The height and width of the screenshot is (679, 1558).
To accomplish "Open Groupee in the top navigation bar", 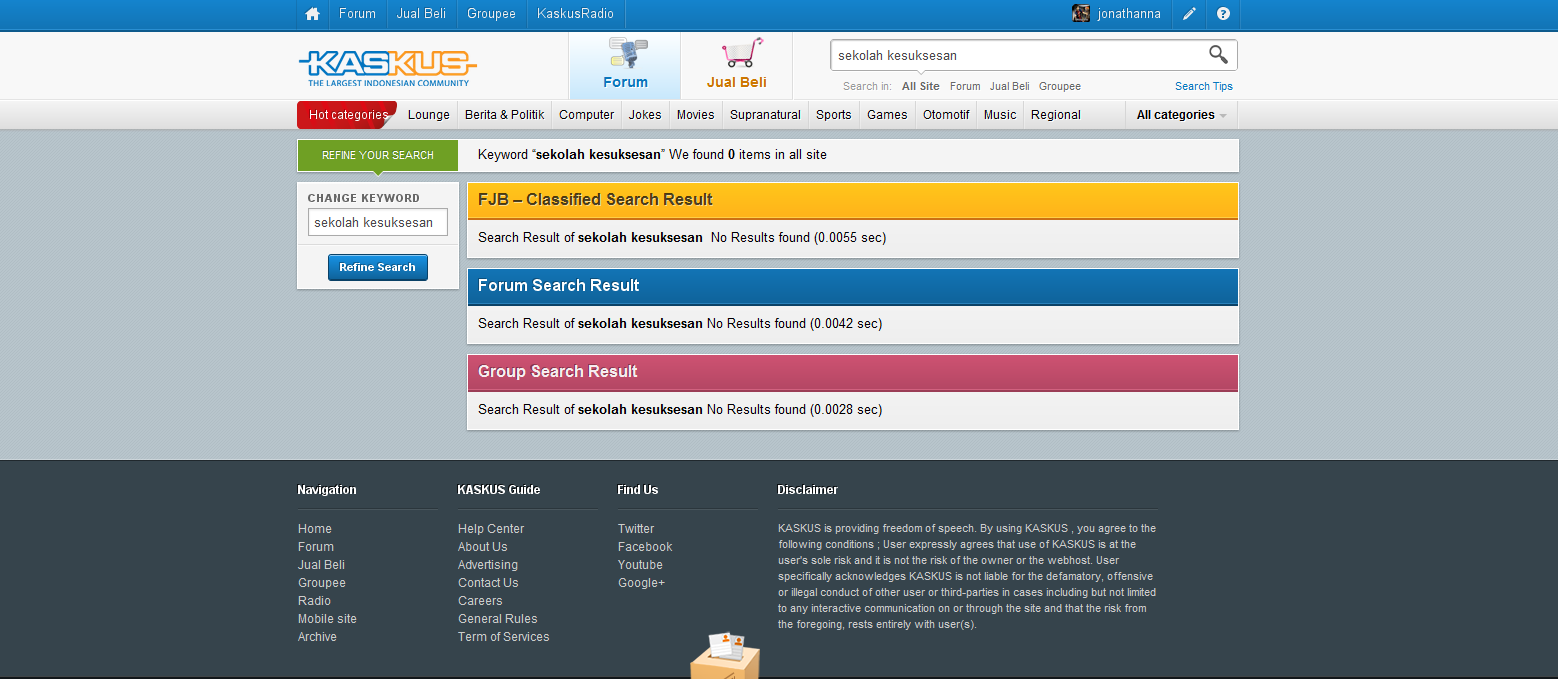I will 491,14.
